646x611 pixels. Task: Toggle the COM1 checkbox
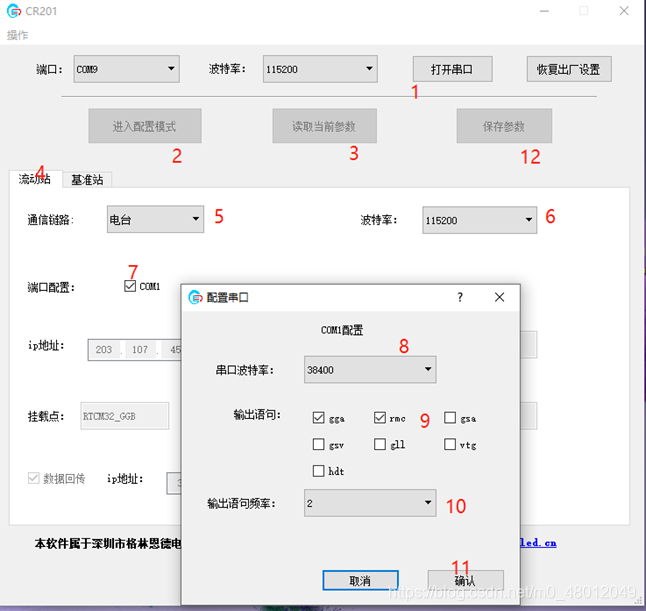pyautogui.click(x=130, y=286)
